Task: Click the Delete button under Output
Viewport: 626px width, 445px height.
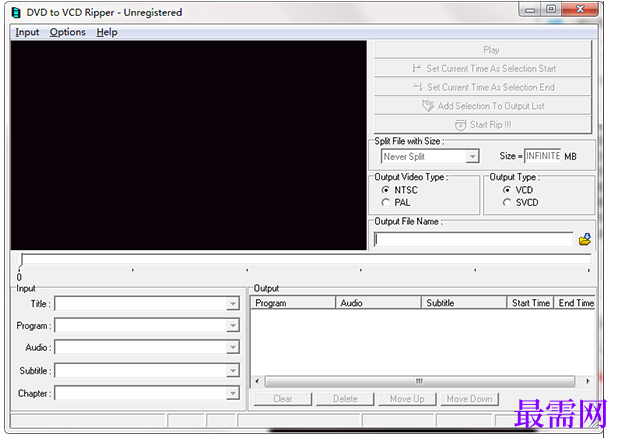Action: [x=345, y=399]
